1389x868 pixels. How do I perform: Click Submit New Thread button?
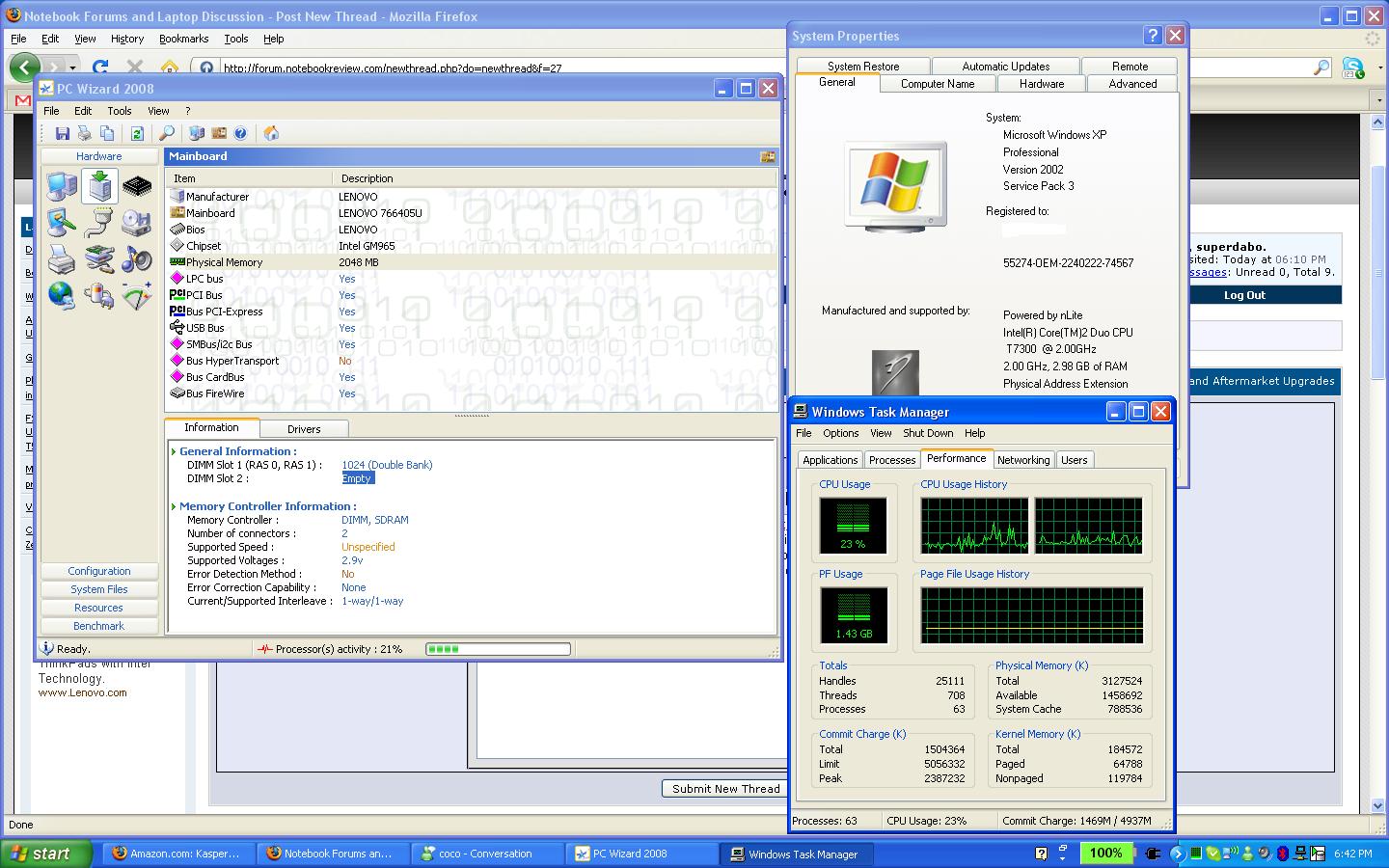pos(725,788)
